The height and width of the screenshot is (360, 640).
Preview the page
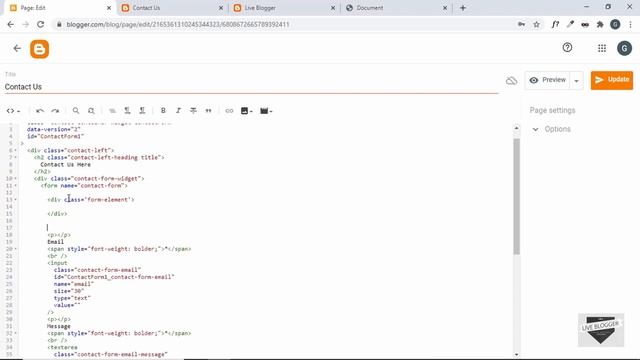tap(547, 80)
